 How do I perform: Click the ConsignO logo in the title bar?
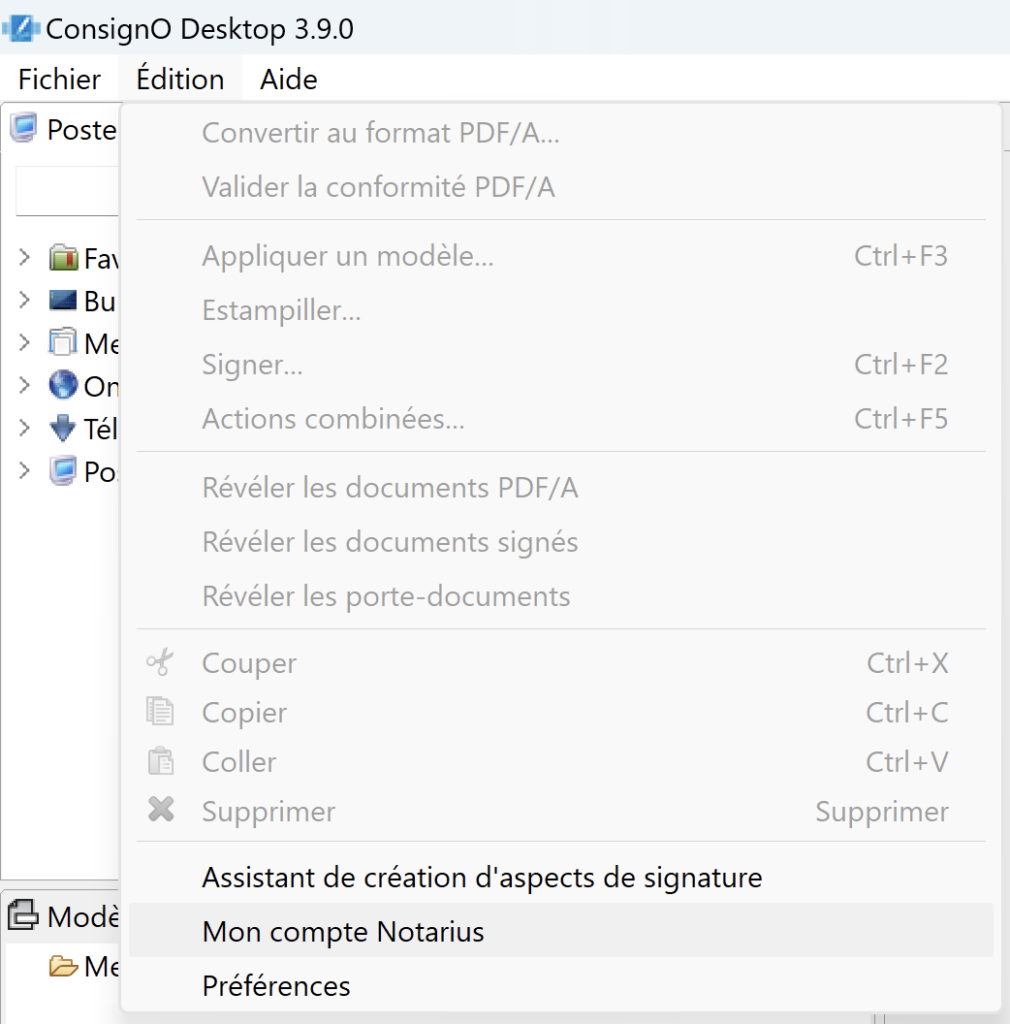[x=20, y=27]
